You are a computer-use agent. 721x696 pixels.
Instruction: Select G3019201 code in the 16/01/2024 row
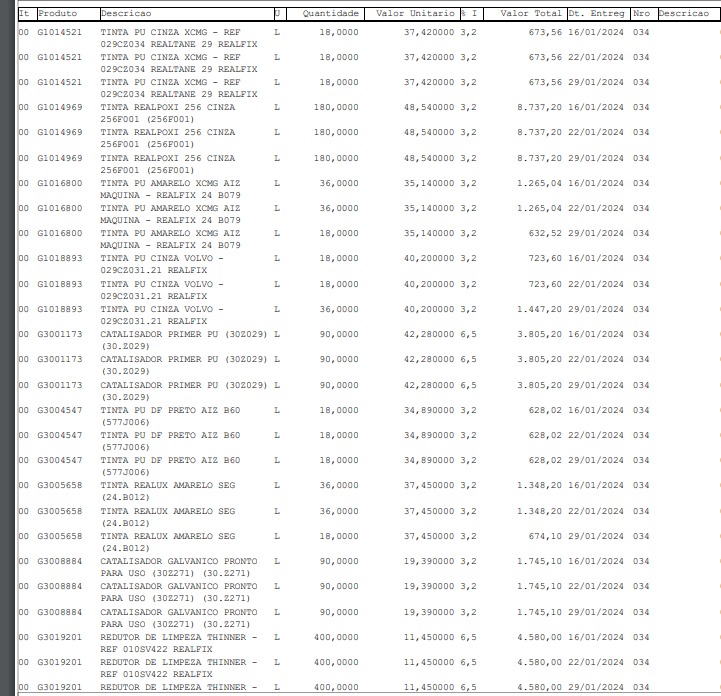[x=60, y=637]
